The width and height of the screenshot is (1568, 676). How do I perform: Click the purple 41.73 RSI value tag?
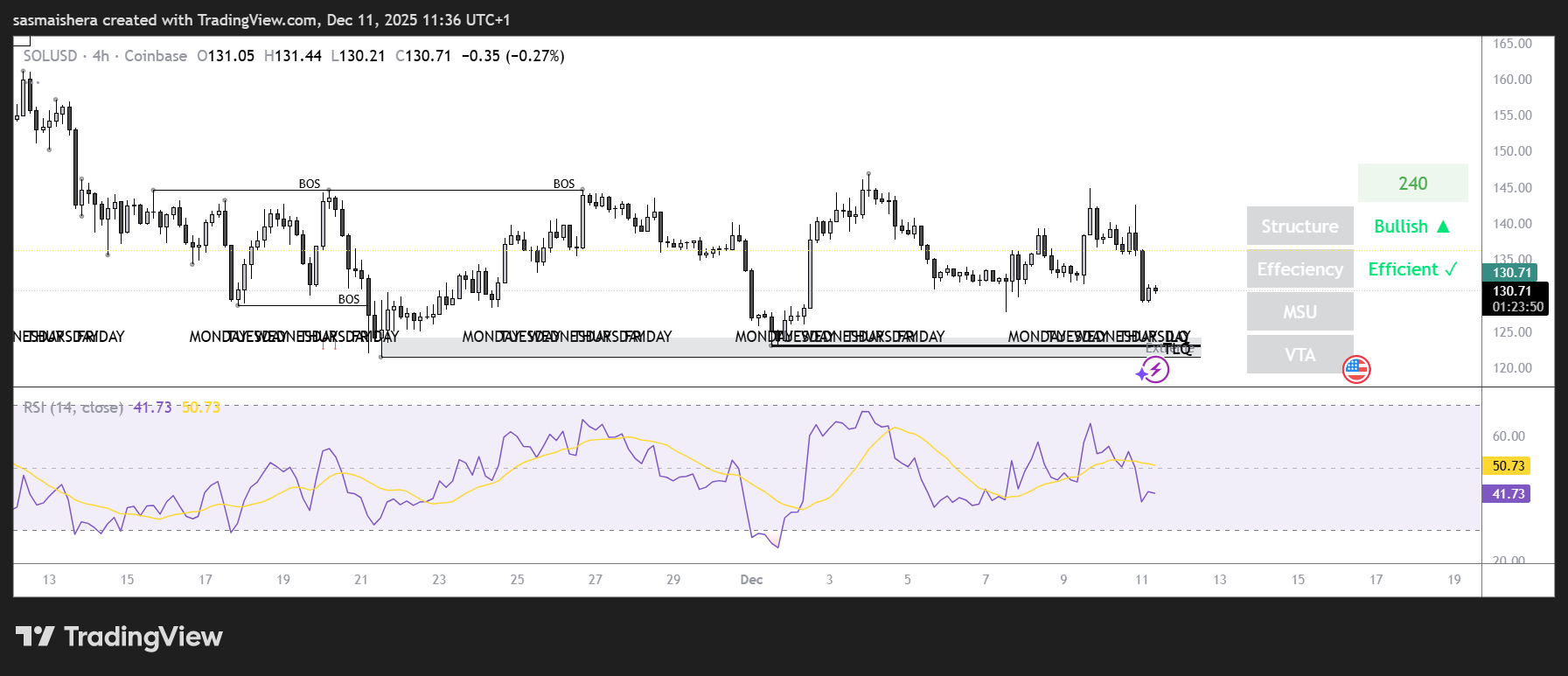(1507, 494)
